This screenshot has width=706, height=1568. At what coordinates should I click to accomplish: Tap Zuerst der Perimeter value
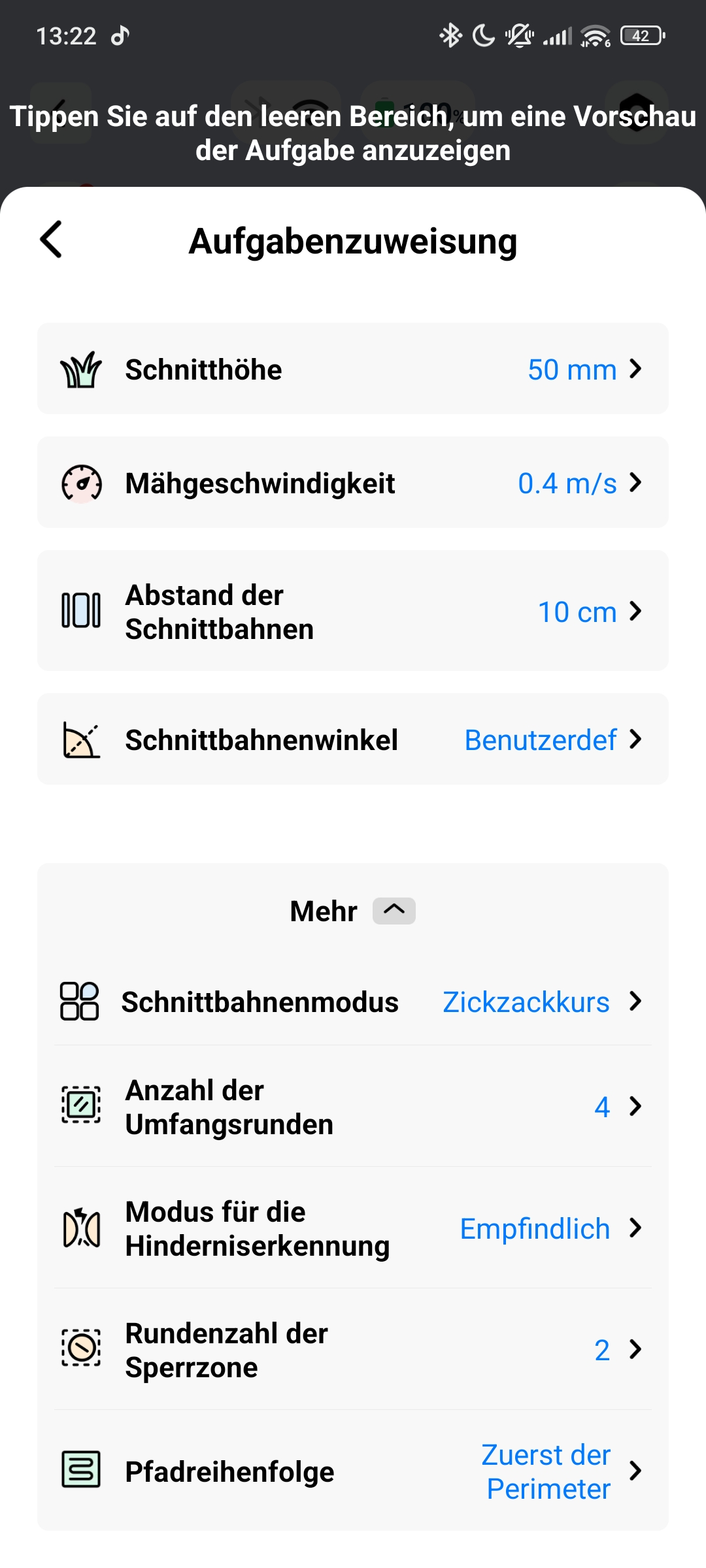coord(548,1471)
